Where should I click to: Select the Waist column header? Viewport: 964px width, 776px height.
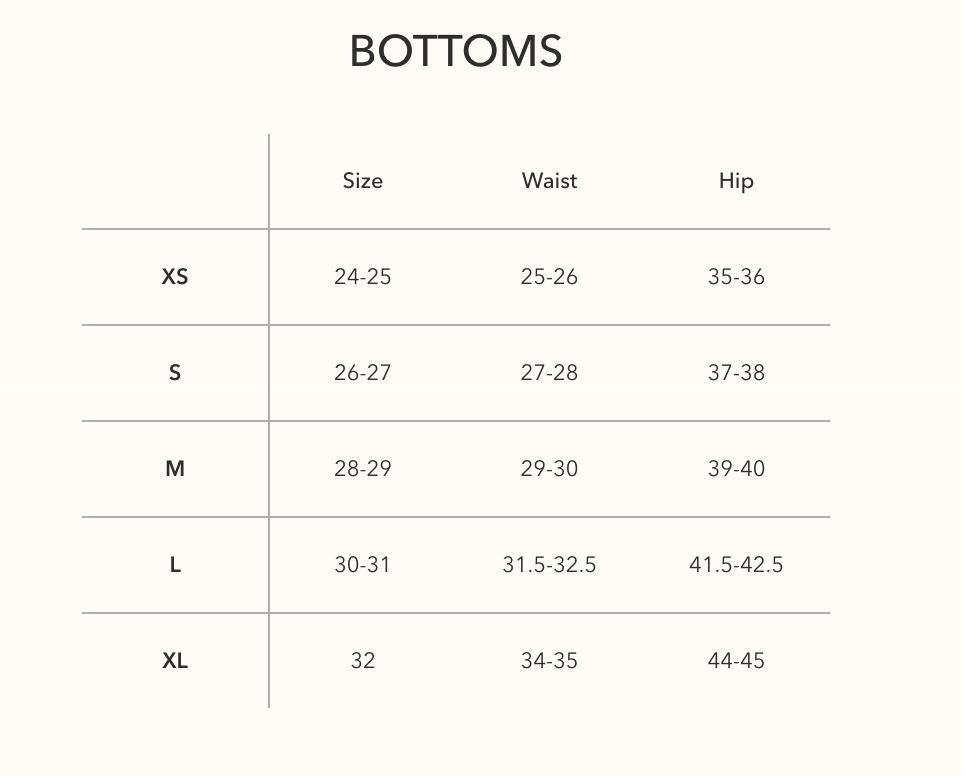coord(550,181)
